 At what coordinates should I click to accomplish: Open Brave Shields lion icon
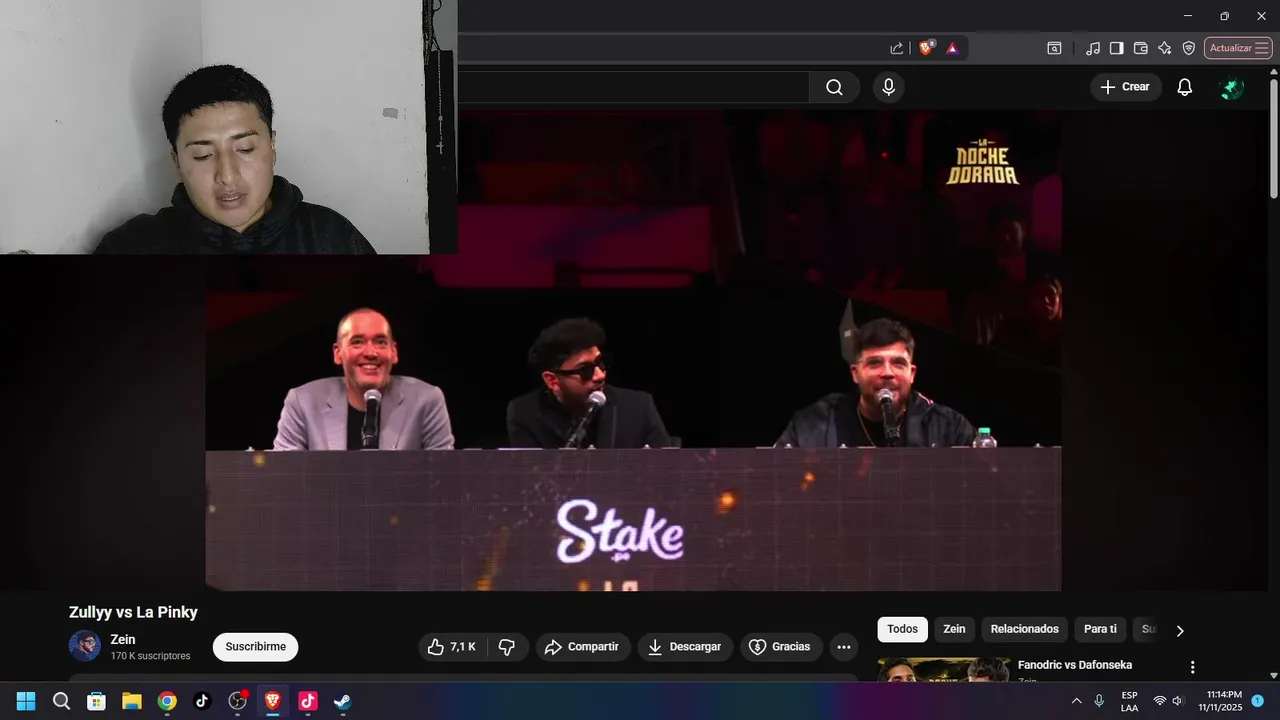[x=927, y=48]
